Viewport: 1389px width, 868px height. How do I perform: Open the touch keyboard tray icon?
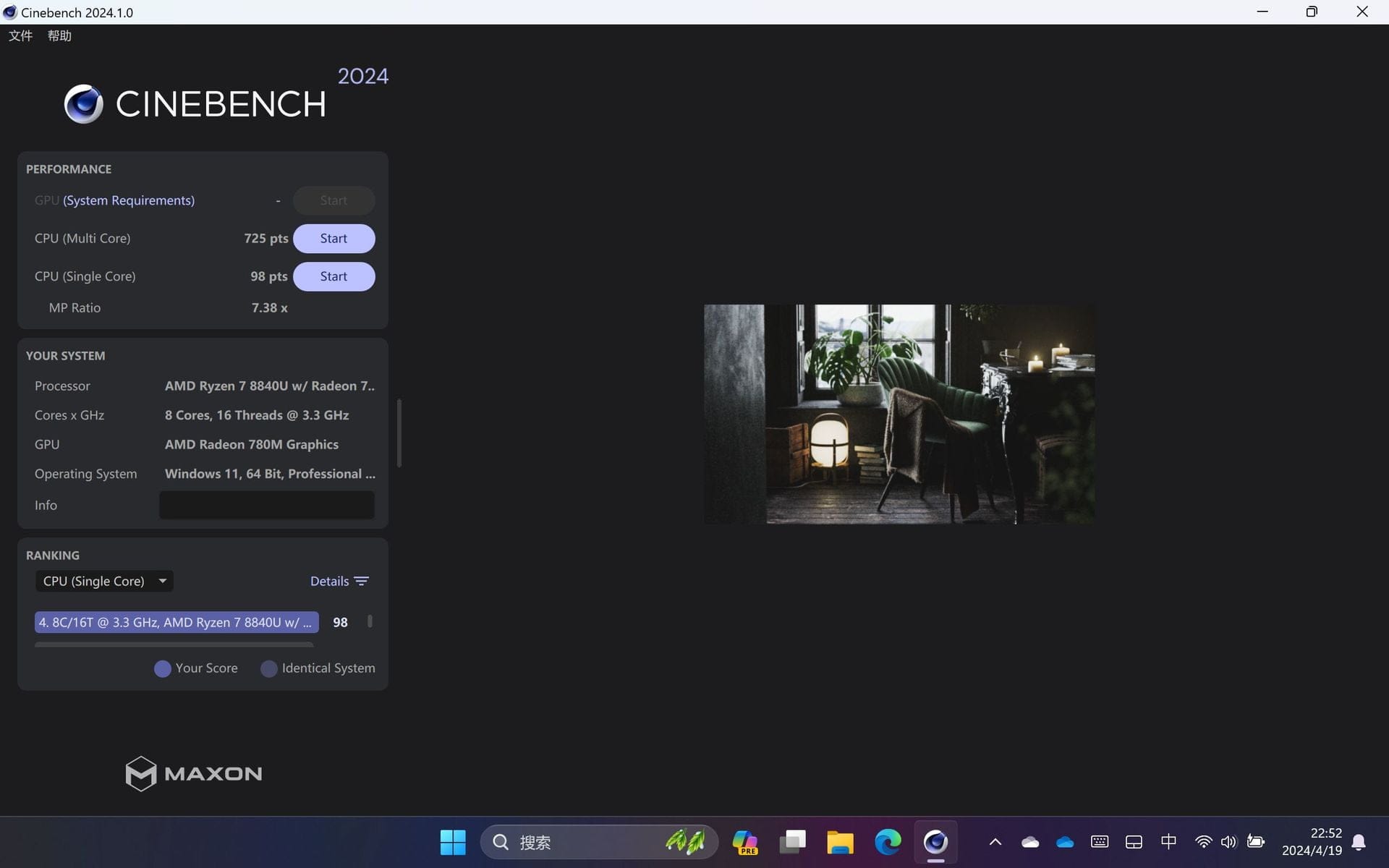(x=1100, y=842)
